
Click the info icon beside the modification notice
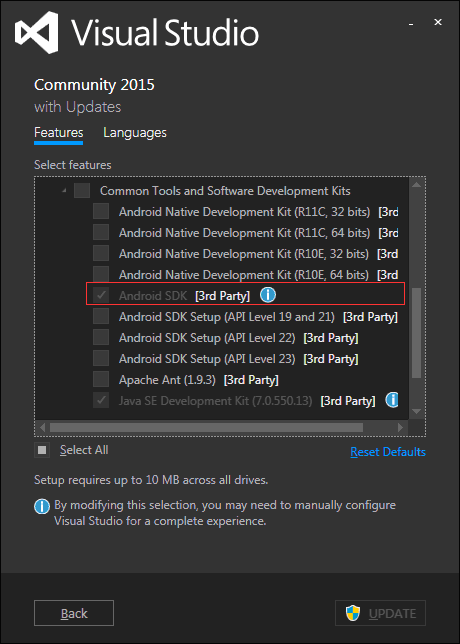pos(42,506)
